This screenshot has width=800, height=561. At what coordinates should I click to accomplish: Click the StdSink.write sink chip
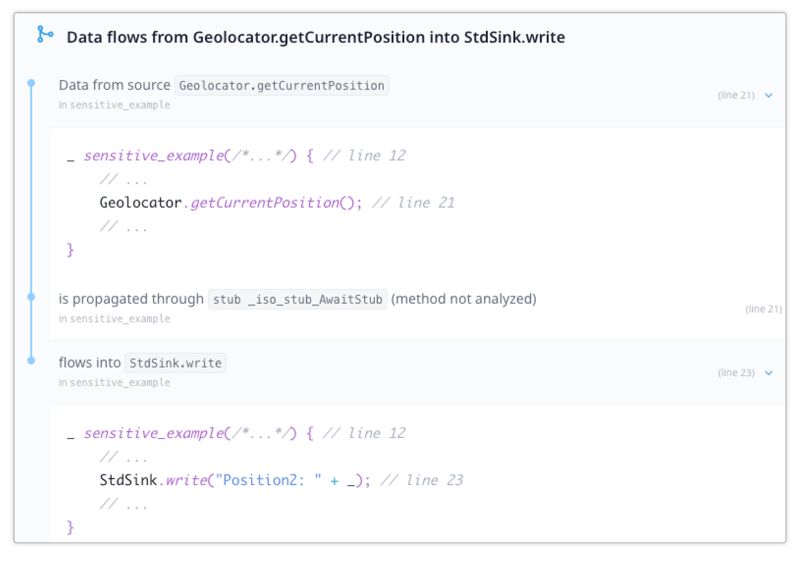tap(175, 363)
